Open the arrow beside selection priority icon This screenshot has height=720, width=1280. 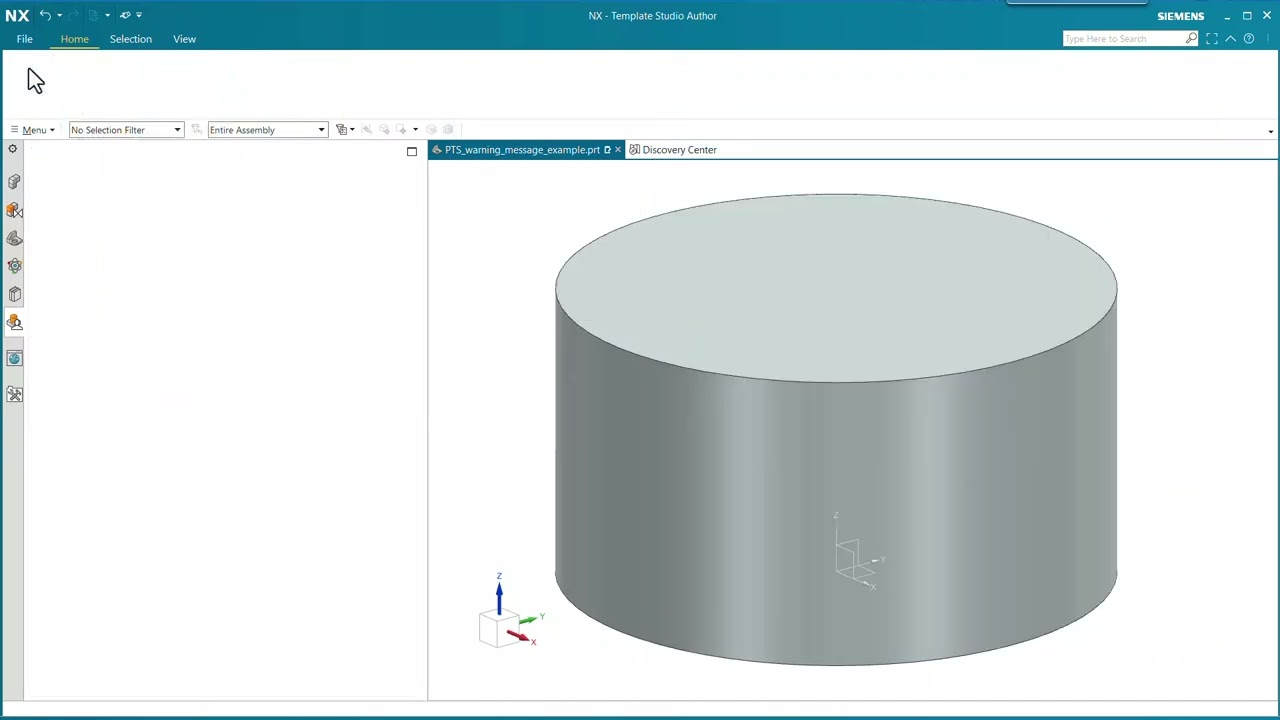click(352, 130)
